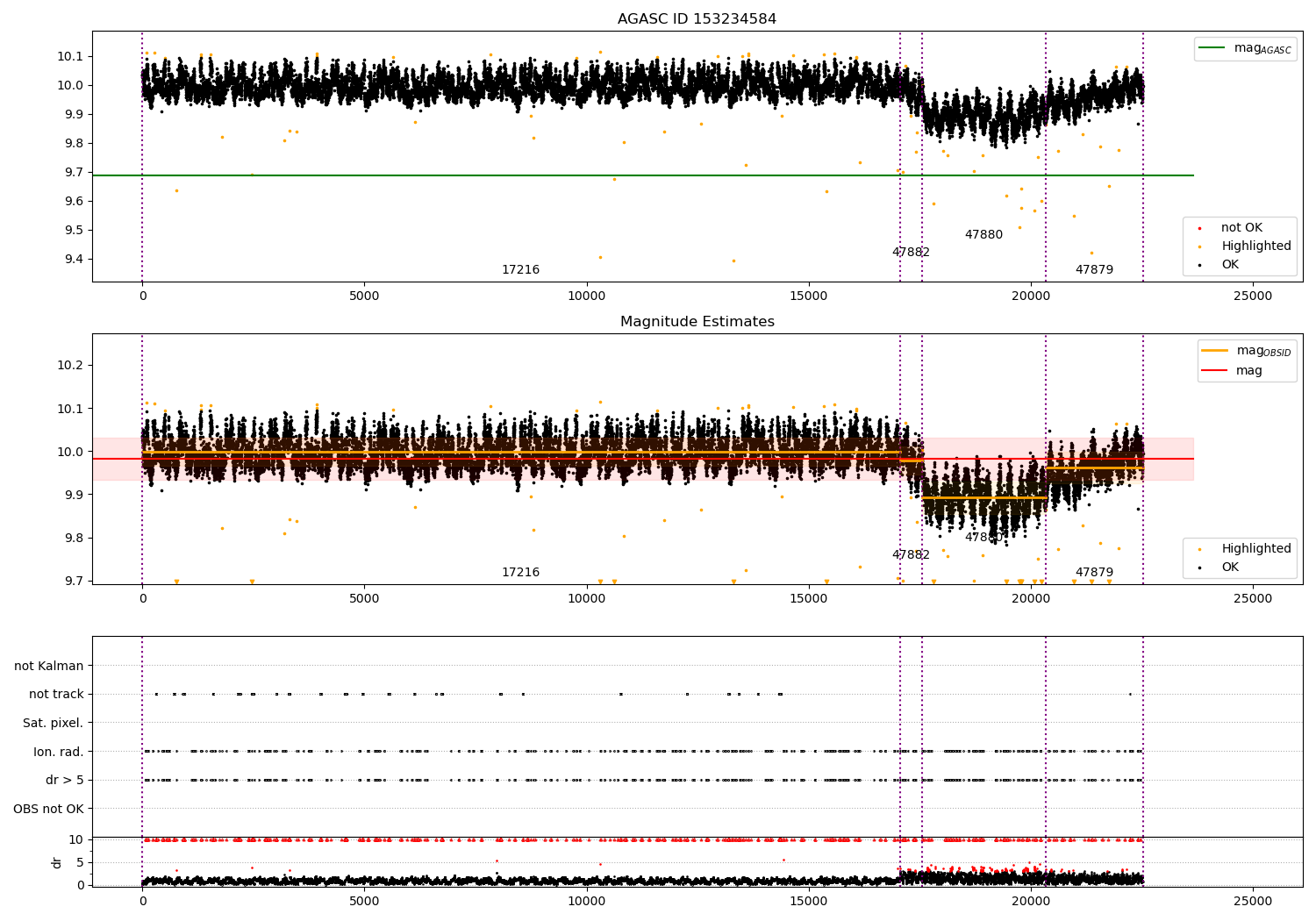This screenshot has height=921, width=1316.
Task: Click the 'Magnitude Estimates' plot title
Action: click(697, 322)
